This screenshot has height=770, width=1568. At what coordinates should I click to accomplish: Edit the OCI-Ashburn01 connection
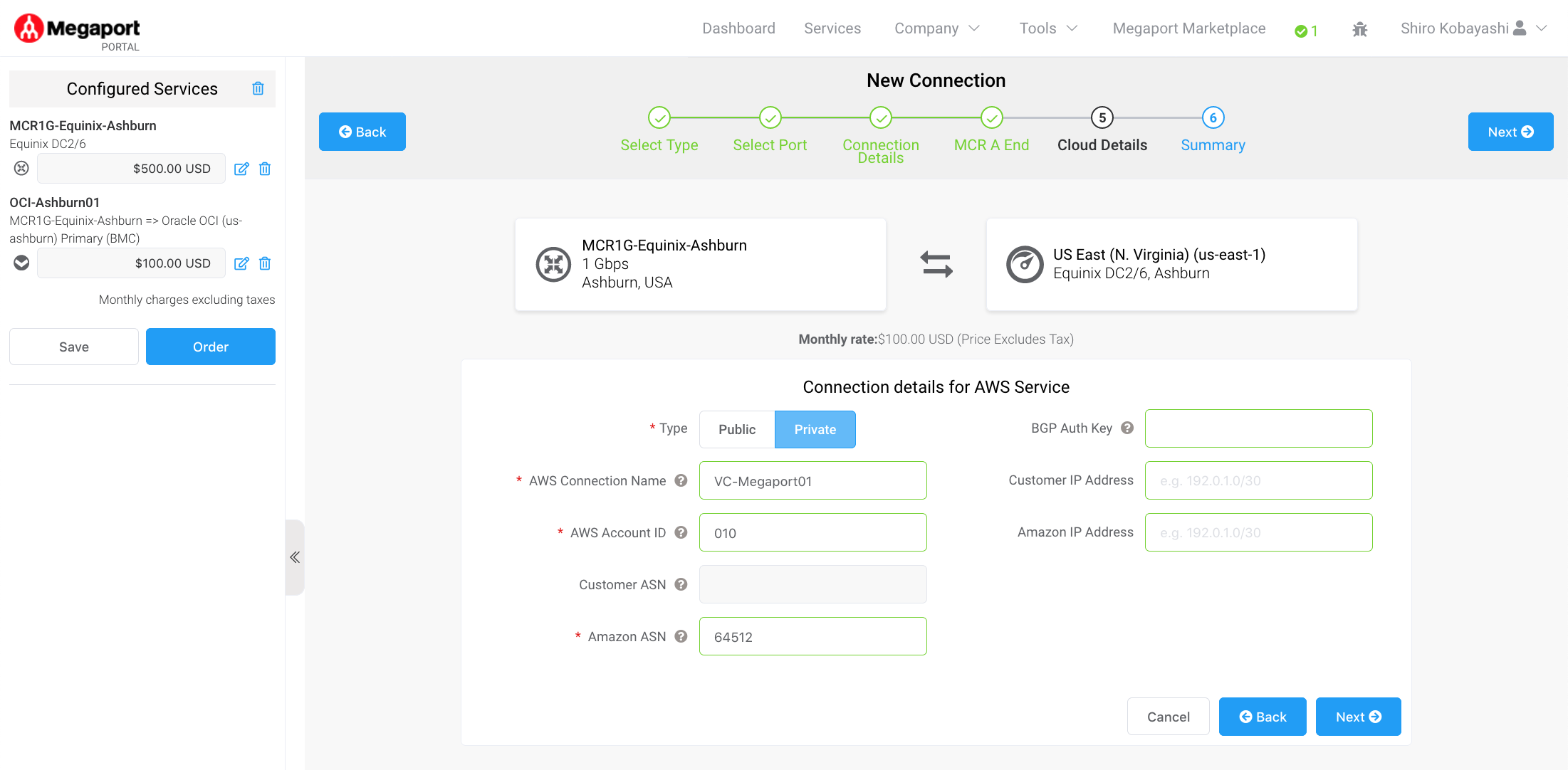tap(241, 263)
